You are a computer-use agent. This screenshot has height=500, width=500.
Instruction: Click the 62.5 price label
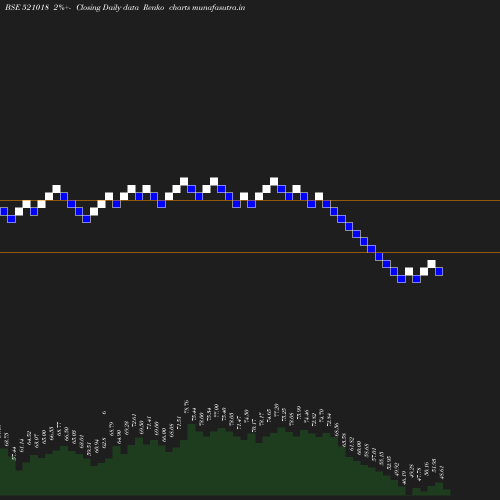click(x=104, y=444)
